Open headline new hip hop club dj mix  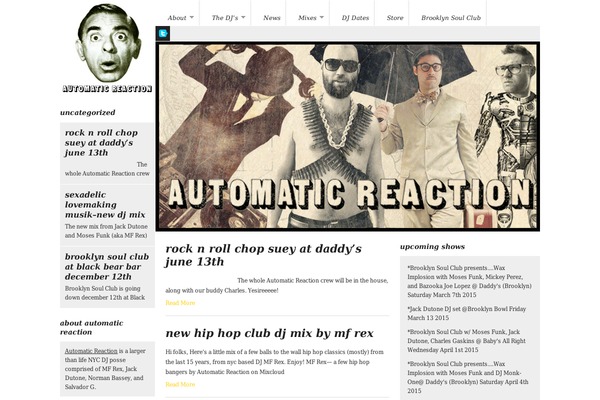(x=269, y=333)
